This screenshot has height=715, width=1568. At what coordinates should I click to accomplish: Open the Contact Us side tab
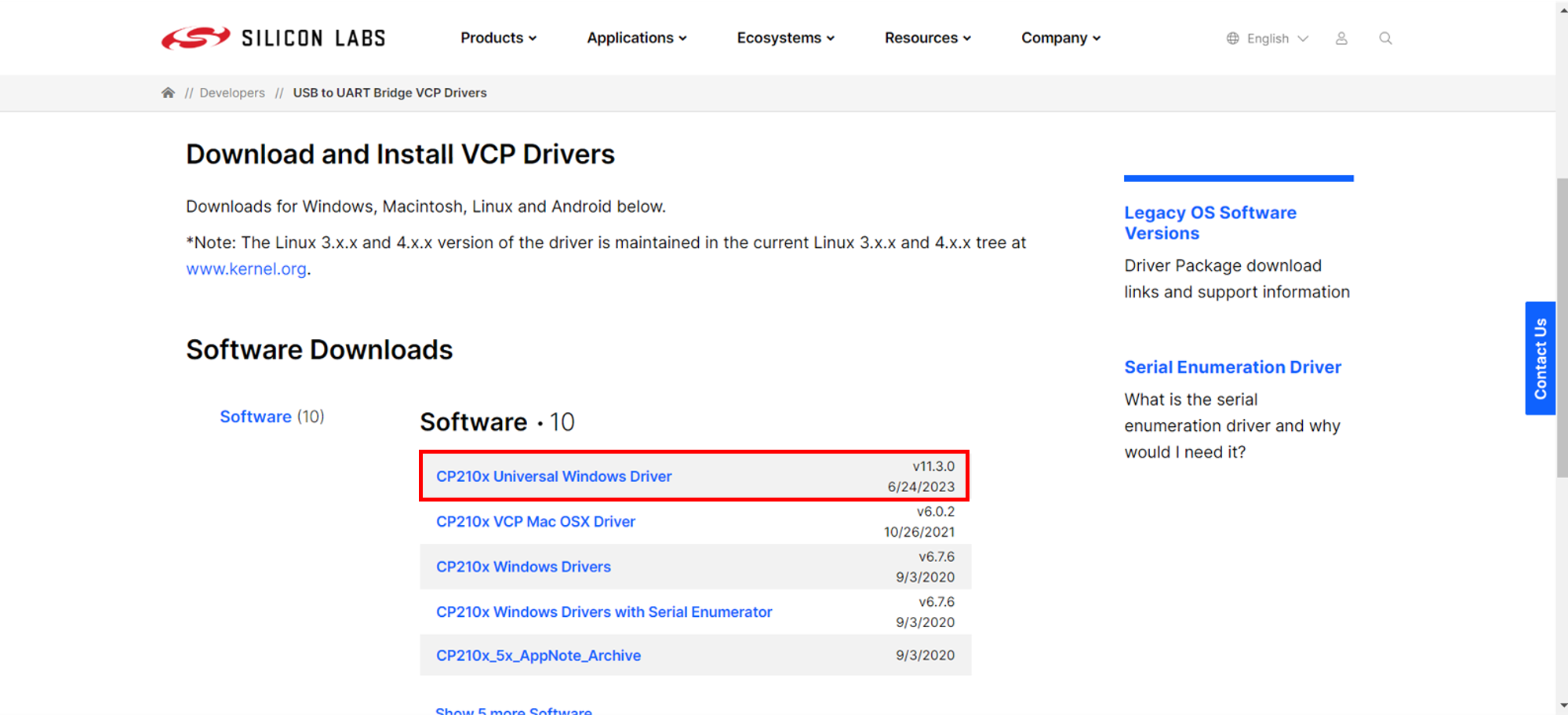[1541, 358]
